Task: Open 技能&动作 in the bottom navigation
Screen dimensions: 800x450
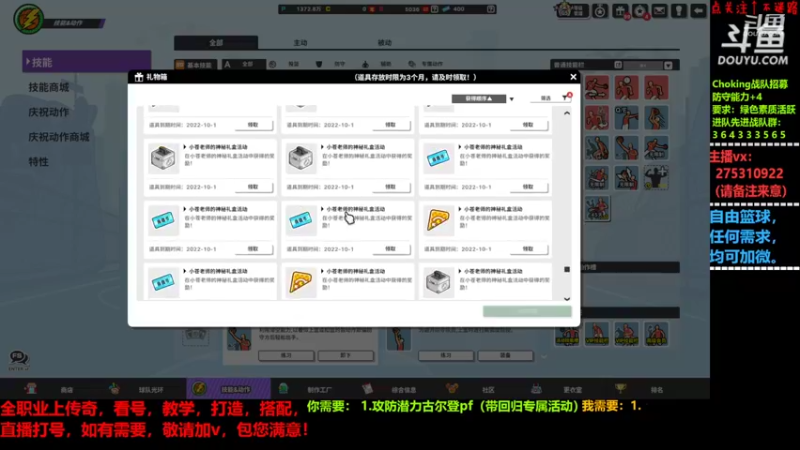Action: coord(228,389)
